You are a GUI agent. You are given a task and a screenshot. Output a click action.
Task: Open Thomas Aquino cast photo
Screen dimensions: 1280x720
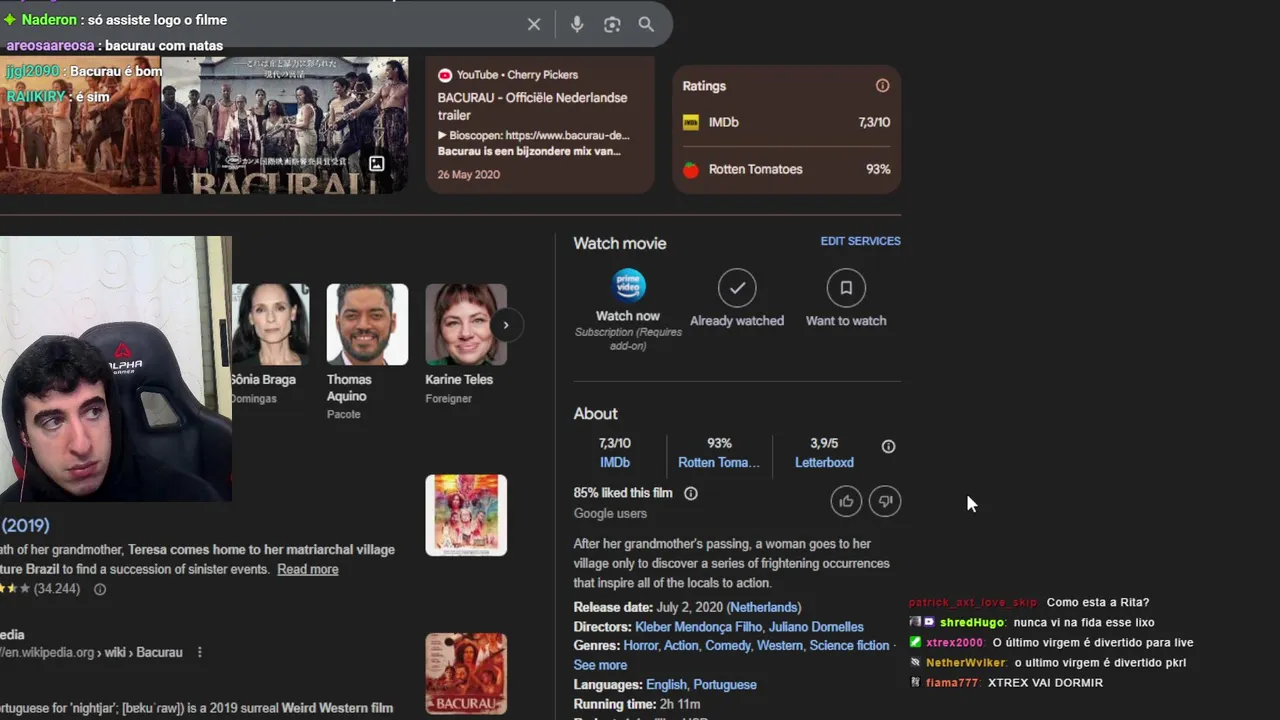[367, 324]
